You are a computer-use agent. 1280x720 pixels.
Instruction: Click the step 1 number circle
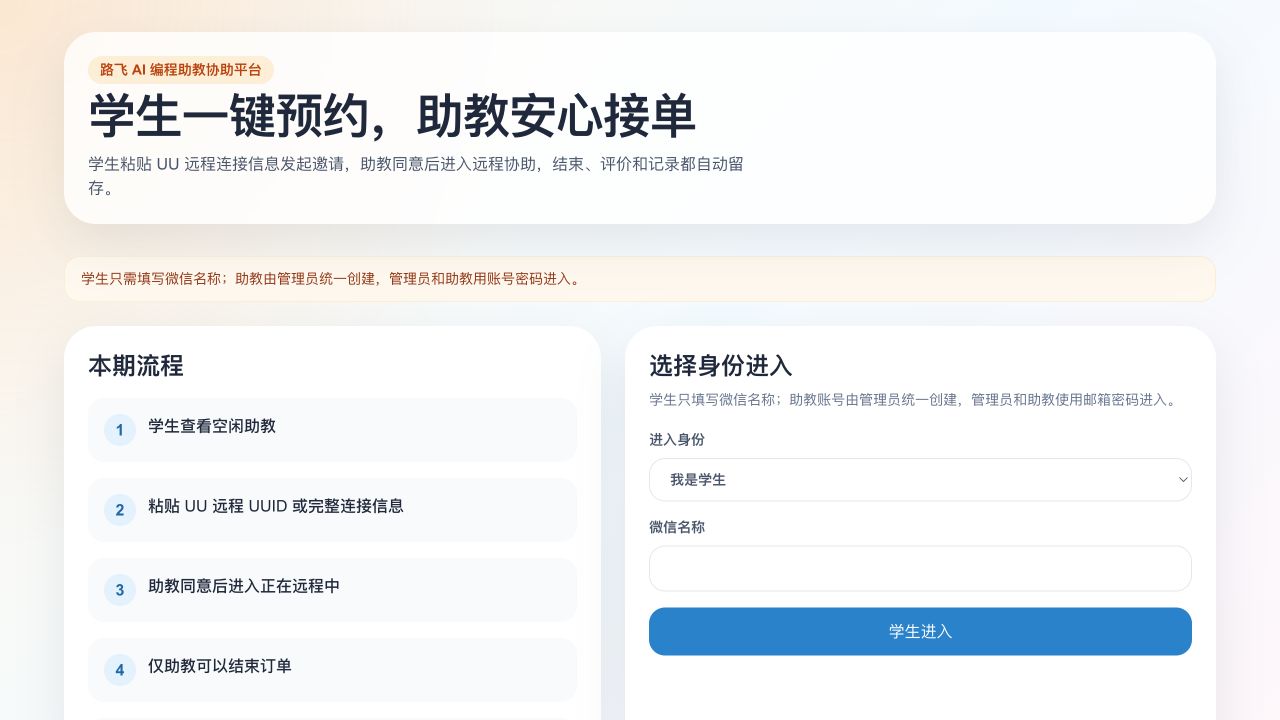tap(120, 430)
